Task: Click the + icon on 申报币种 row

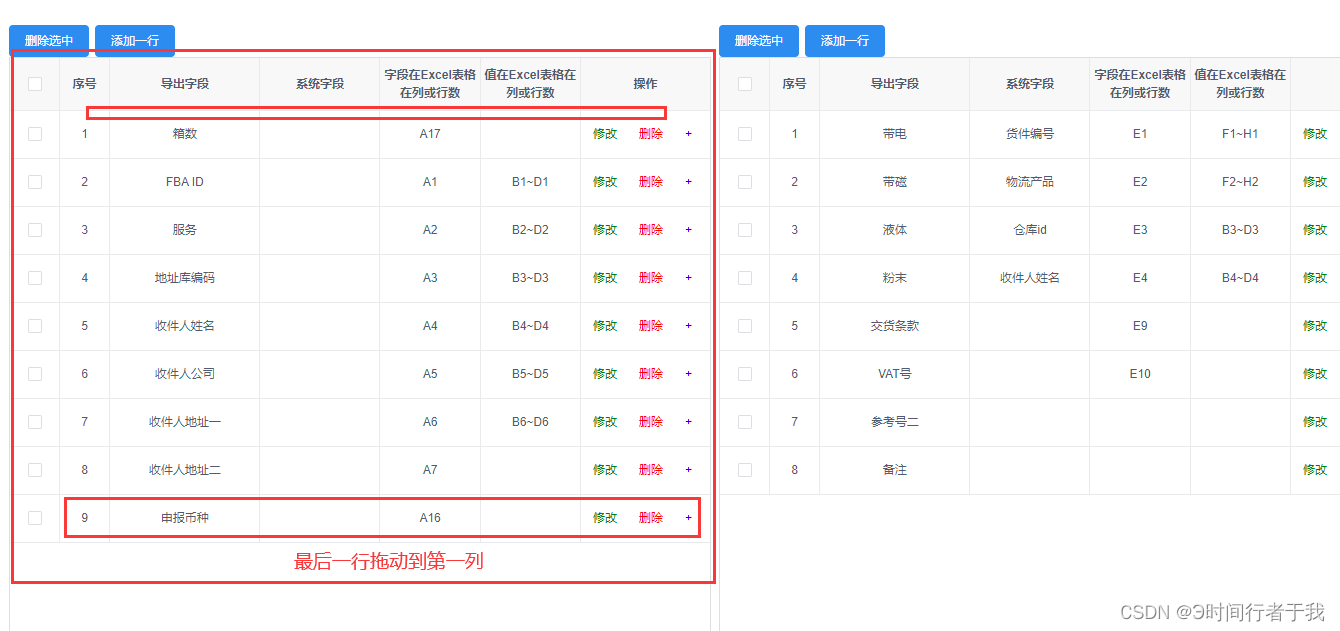Action: 688,517
